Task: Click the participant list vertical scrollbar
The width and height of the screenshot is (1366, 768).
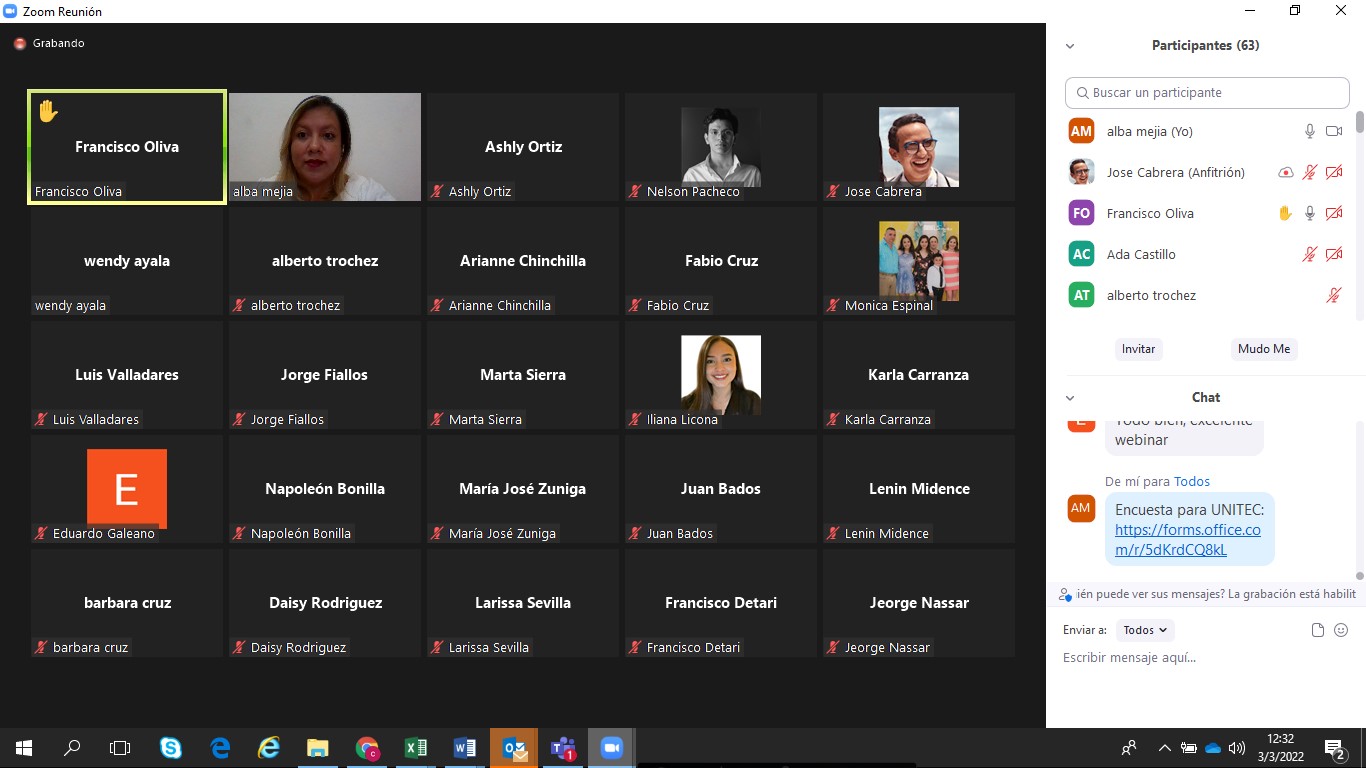Action: [1359, 123]
